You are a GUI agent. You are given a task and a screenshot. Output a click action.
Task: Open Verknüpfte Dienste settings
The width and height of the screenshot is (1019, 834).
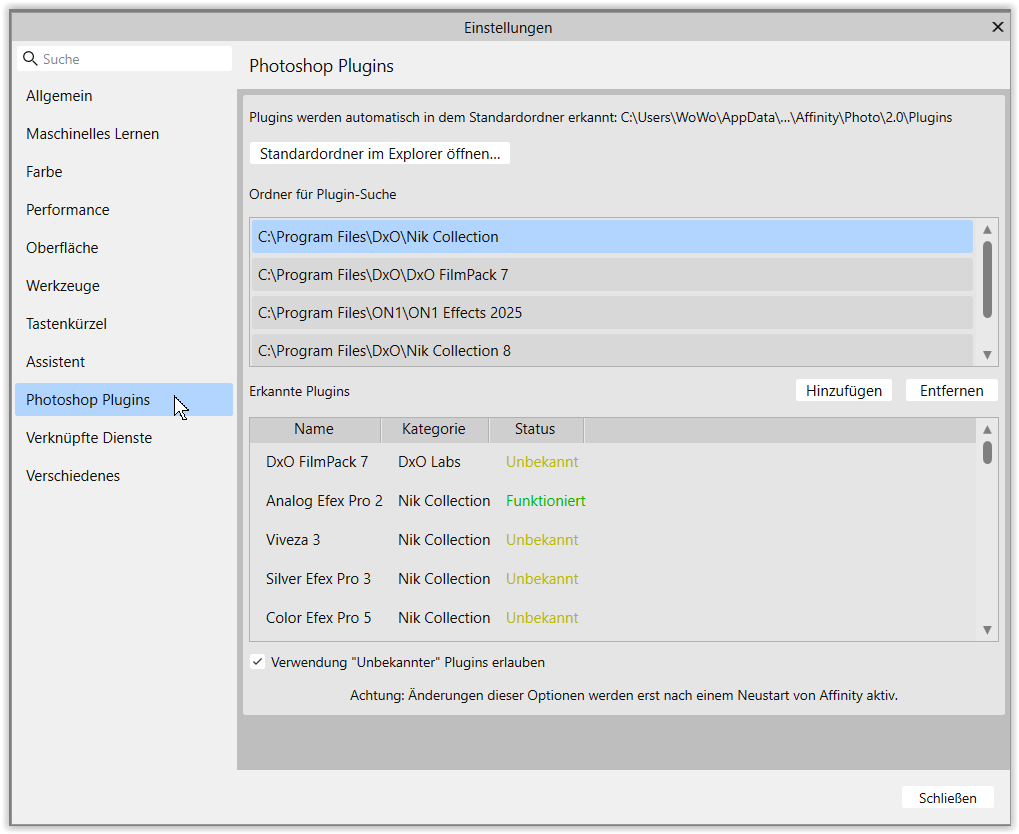click(124, 438)
